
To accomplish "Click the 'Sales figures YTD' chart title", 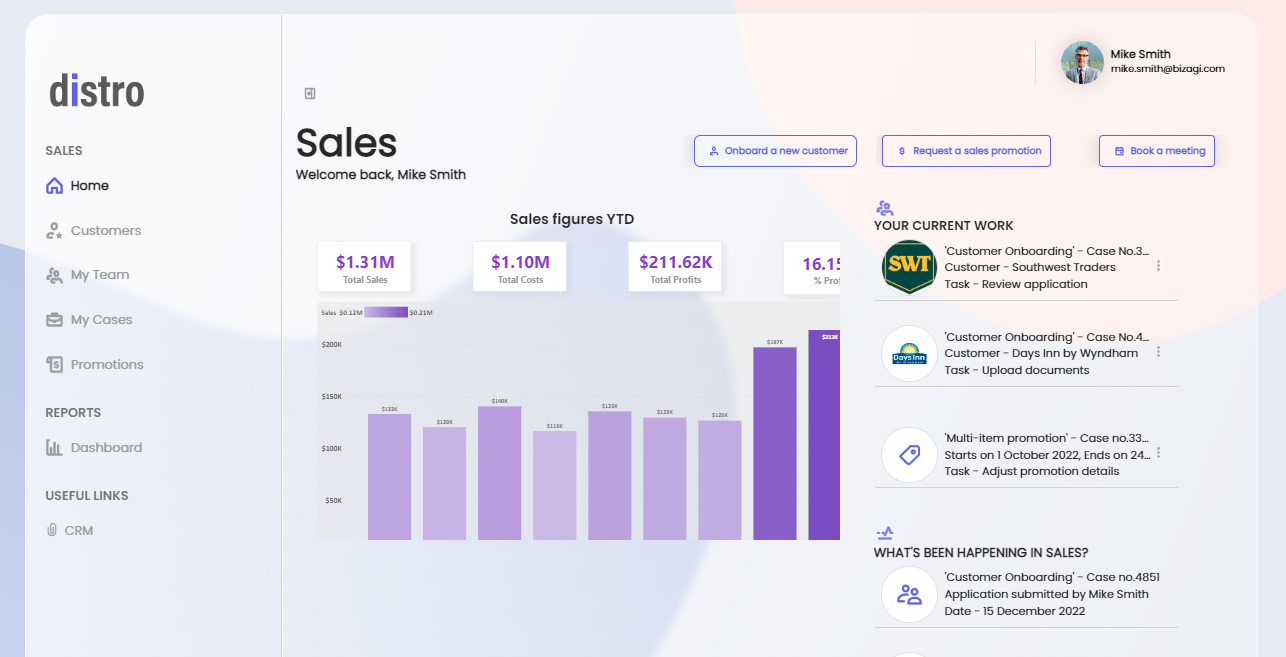I will click(x=572, y=220).
